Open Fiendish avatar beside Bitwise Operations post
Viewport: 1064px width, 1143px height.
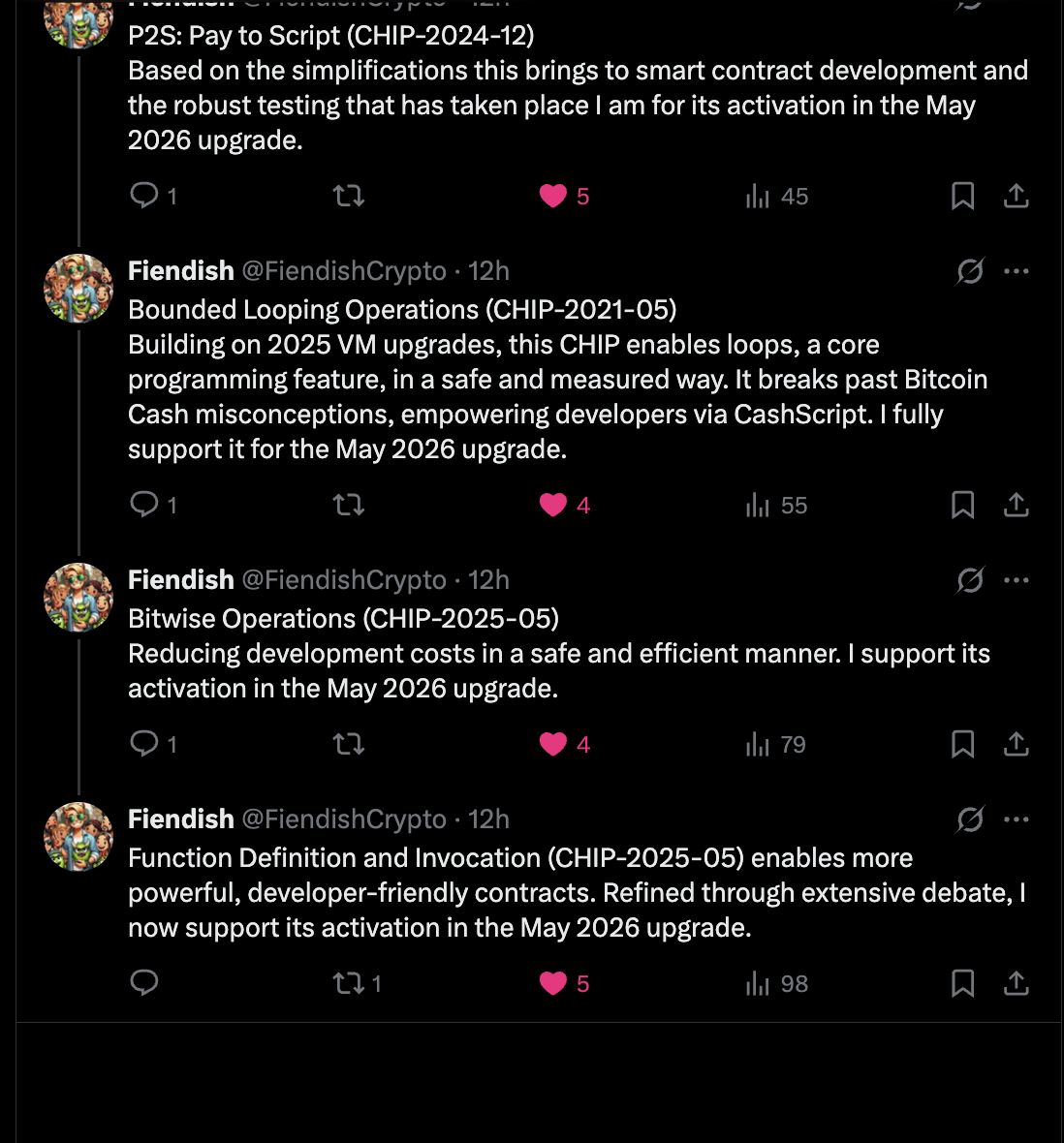tap(78, 598)
